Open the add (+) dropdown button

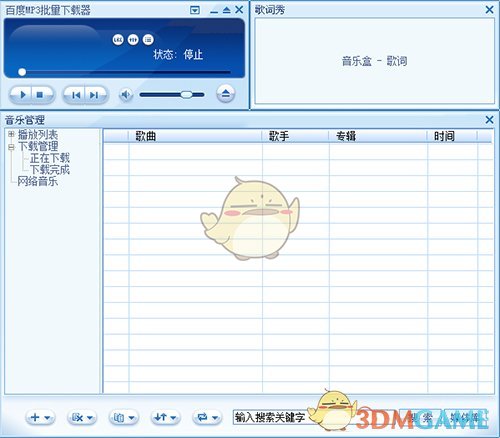[40, 417]
